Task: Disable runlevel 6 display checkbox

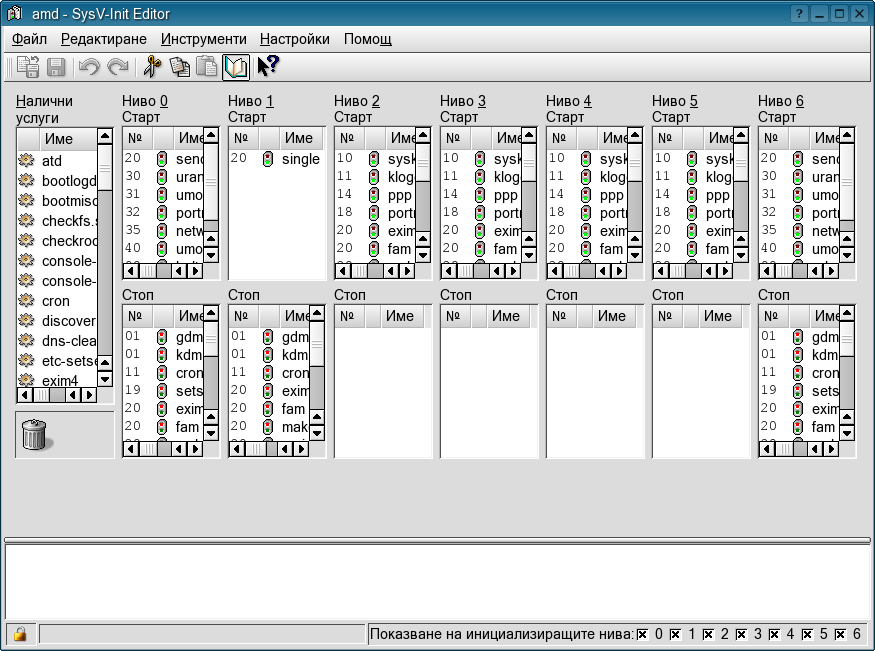Action: coord(840,634)
